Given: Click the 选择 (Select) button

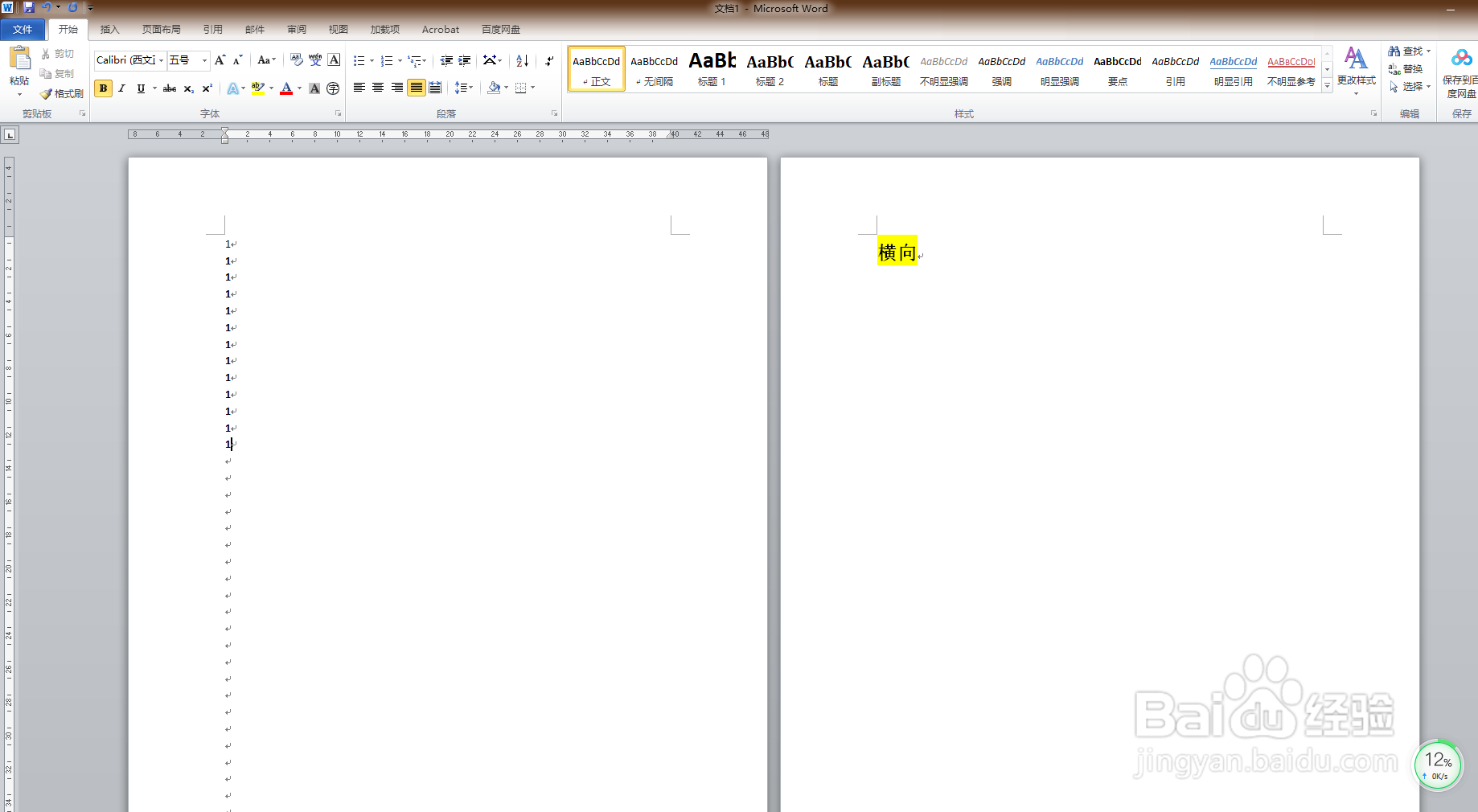Looking at the screenshot, I should (1409, 87).
